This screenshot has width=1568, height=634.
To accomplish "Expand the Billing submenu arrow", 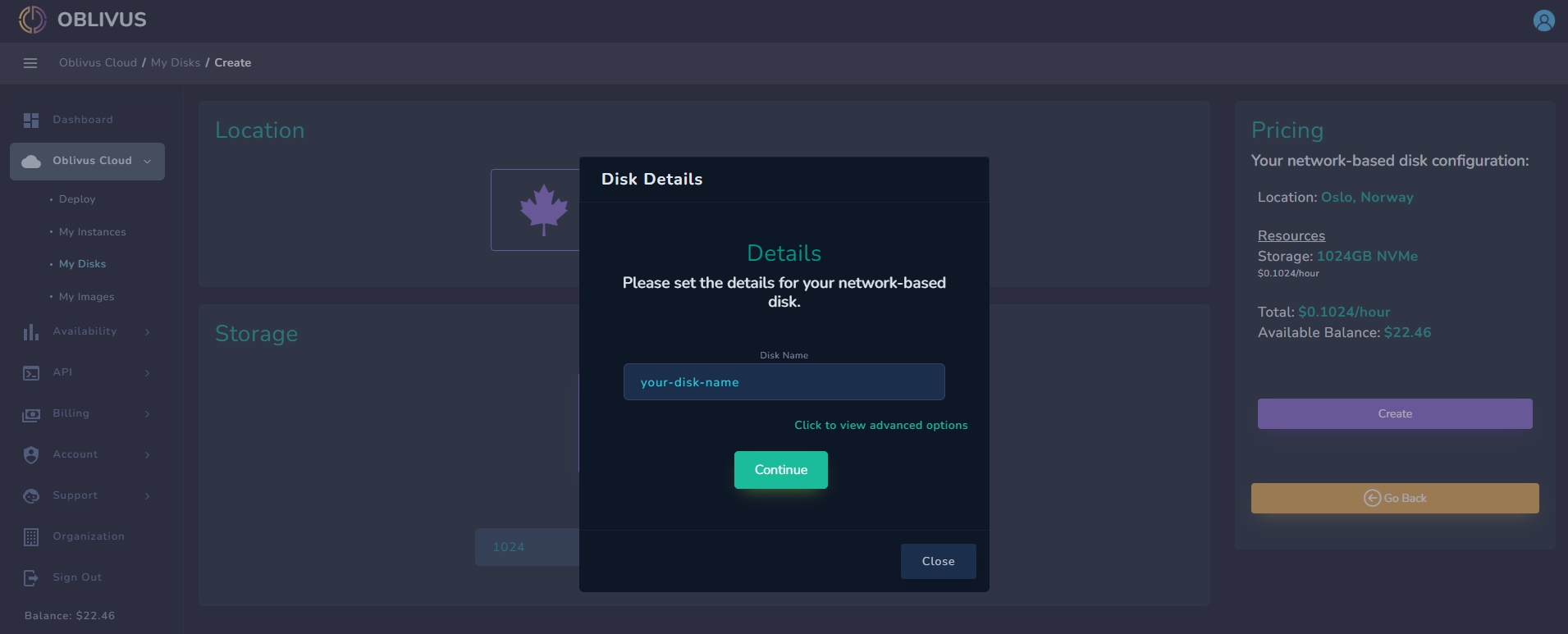I will (148, 414).
